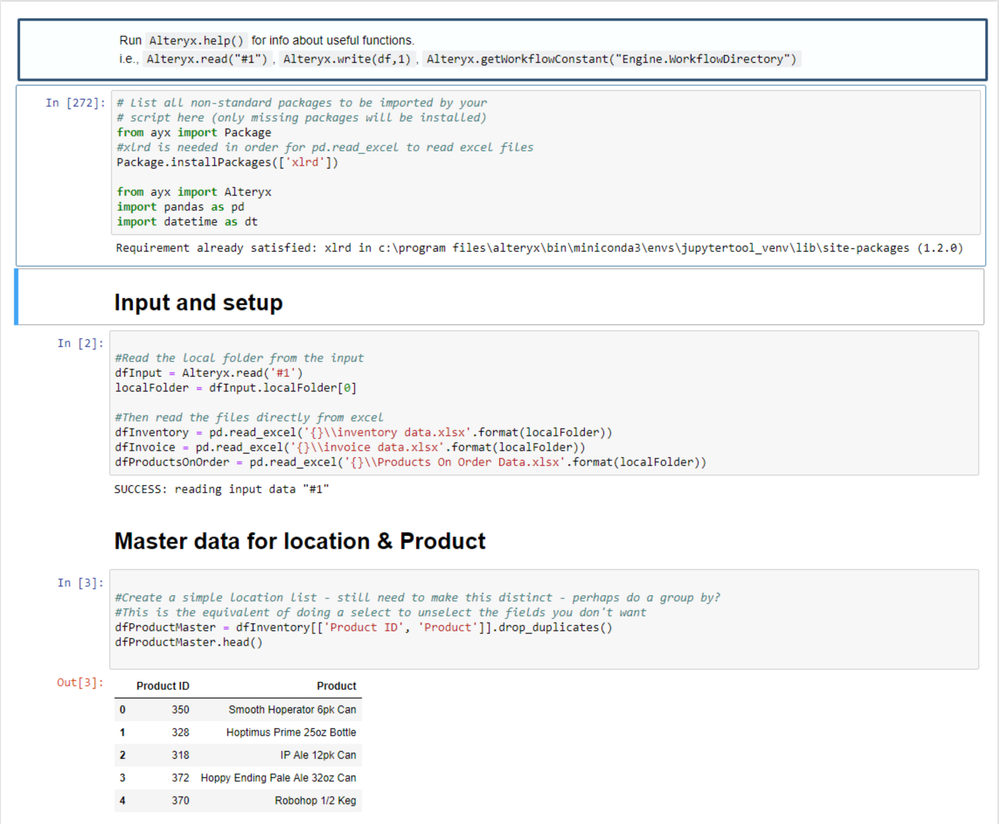Click 'Master data for location & Product' heading
The width and height of the screenshot is (999, 824).
click(x=300, y=542)
